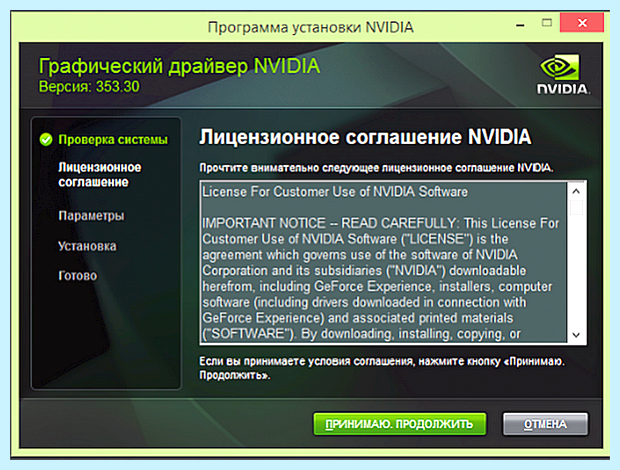The image size is (620, 470).
Task: Click the NVIDIA logo icon
Action: 563,75
